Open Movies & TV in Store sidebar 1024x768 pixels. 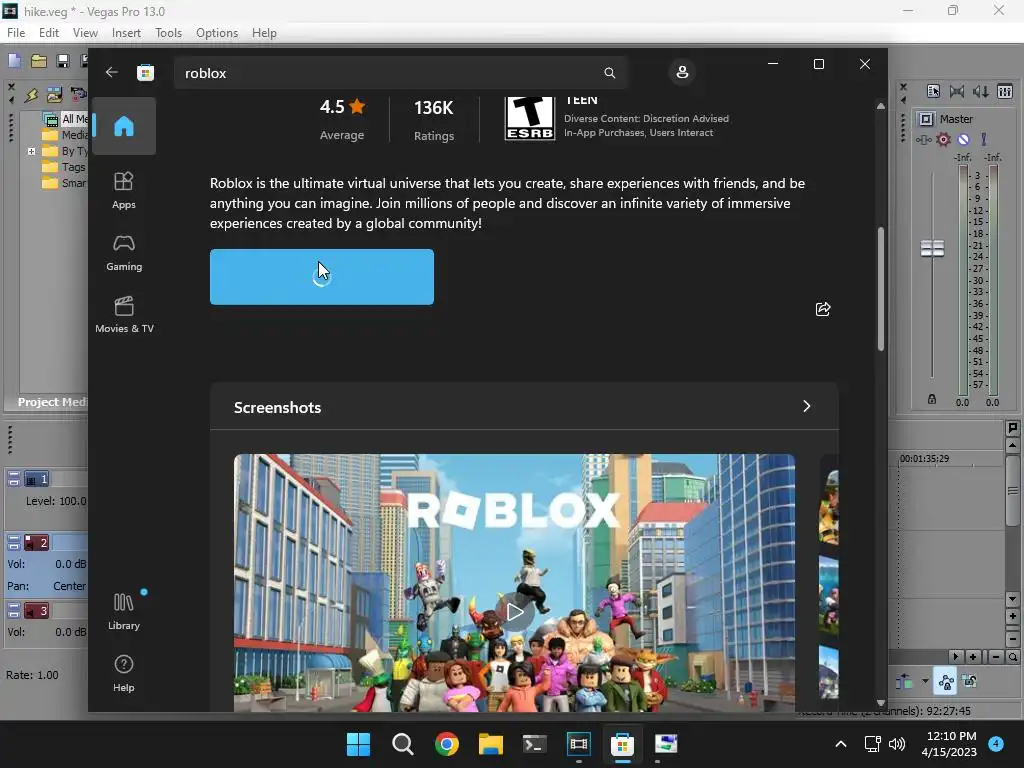[124, 315]
